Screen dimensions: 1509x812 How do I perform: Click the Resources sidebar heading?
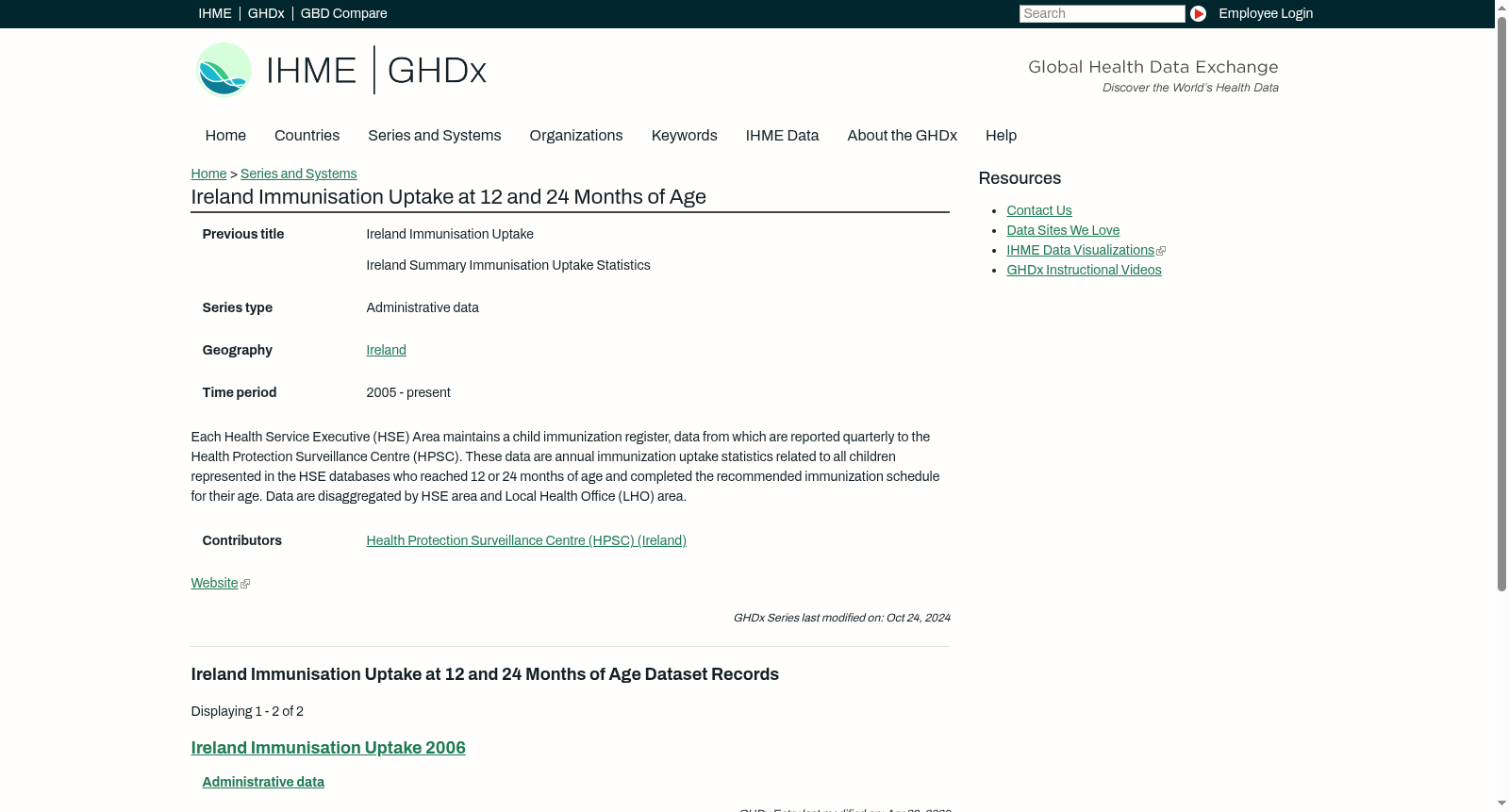pos(1020,178)
